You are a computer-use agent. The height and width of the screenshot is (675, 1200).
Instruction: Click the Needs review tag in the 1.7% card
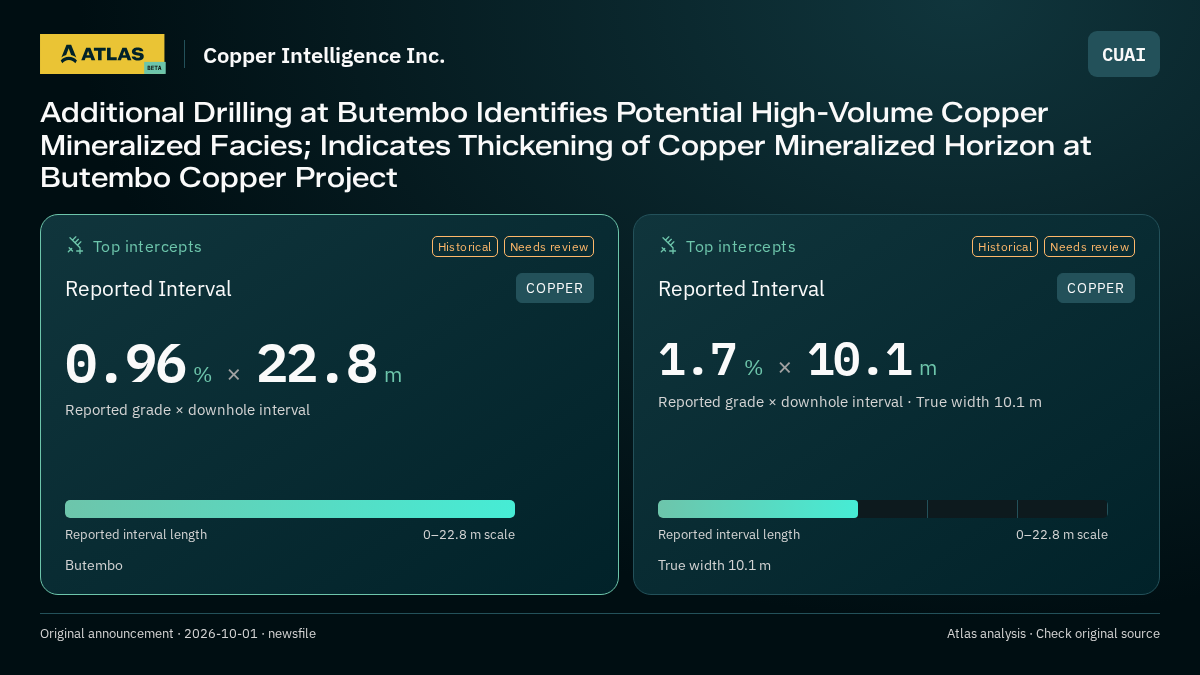[1089, 247]
